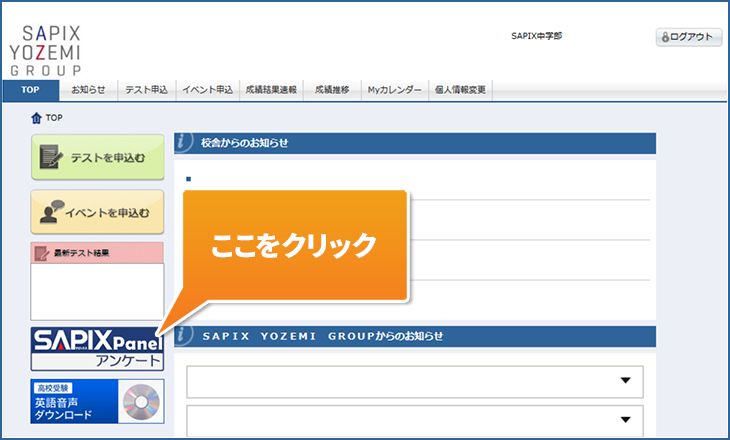Viewport: 730px width, 440px height.
Task: Click the テストを申込む green button
Action: [98, 157]
